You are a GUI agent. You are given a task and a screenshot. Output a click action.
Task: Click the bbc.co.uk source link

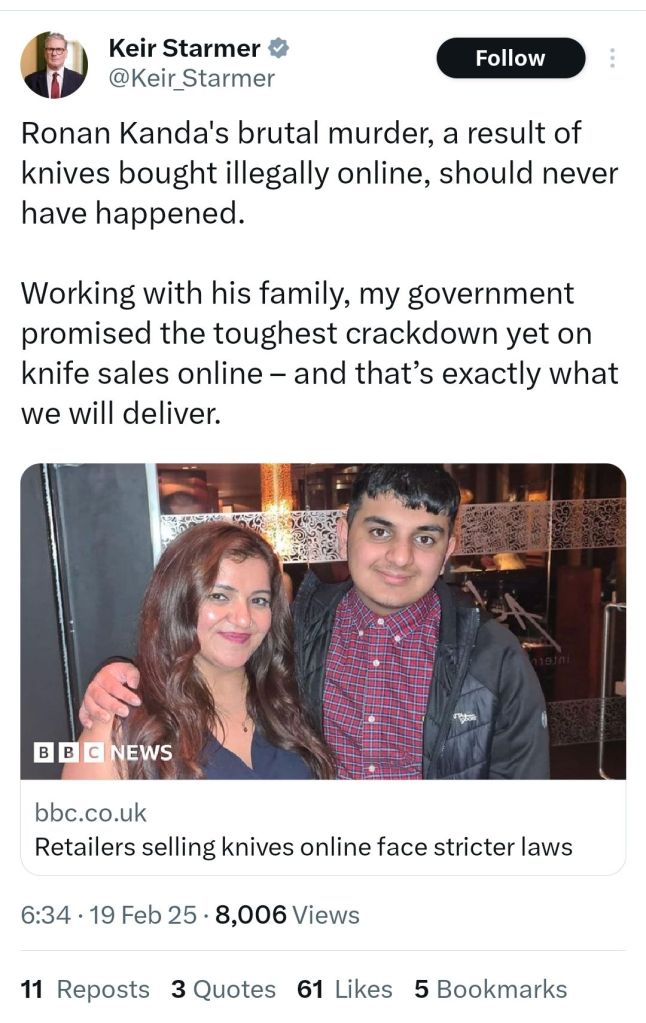(x=91, y=812)
